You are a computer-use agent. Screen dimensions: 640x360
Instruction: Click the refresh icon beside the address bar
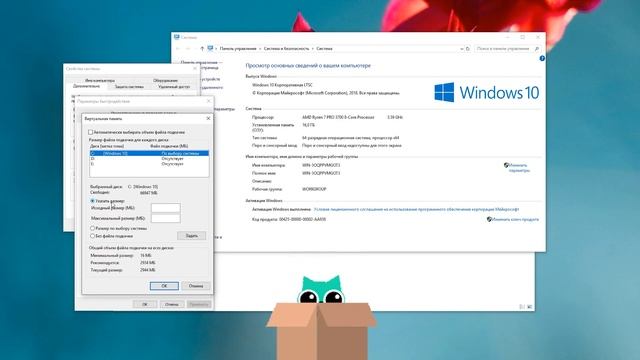[468, 49]
